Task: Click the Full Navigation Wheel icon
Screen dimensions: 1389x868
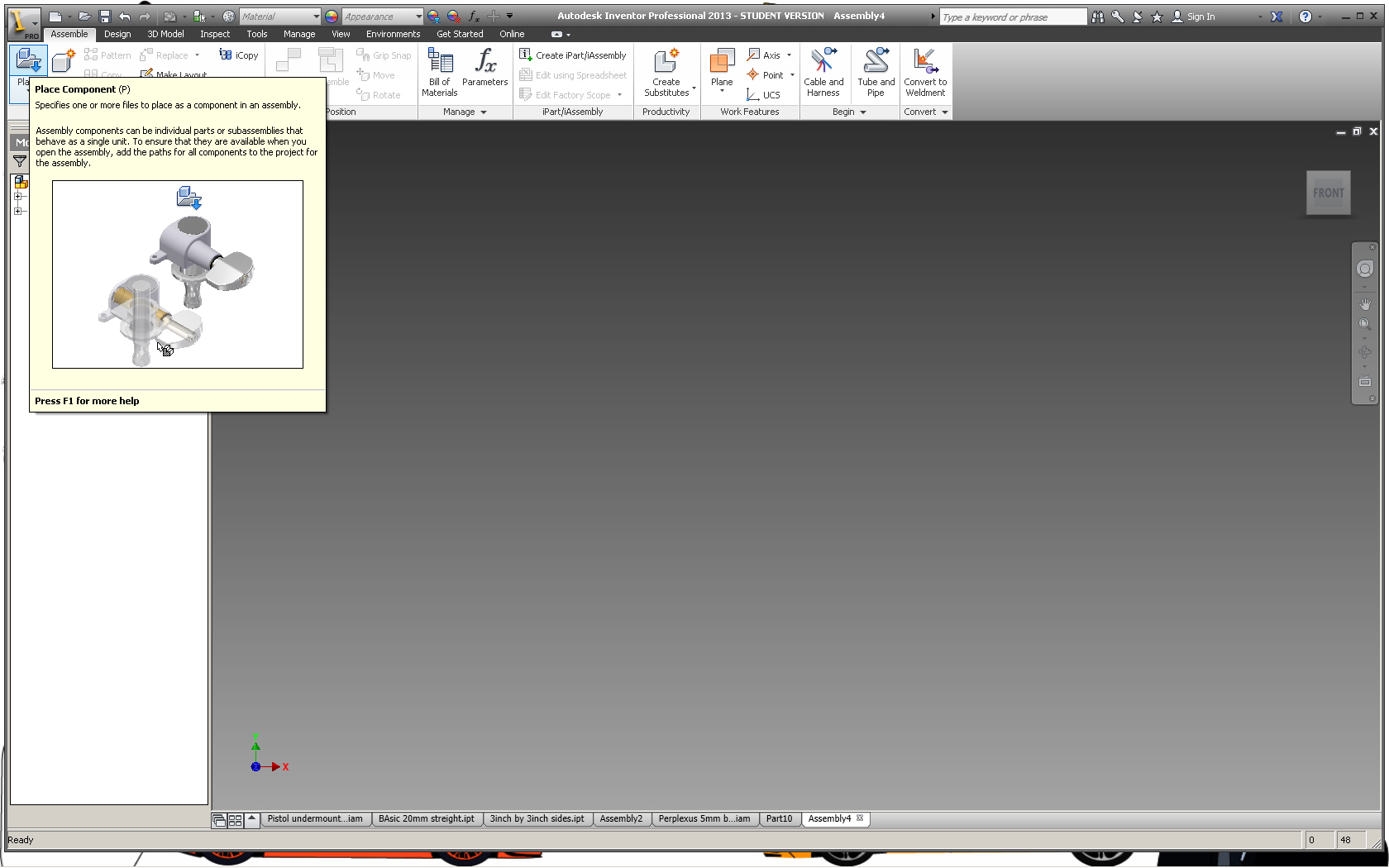Action: 1365,269
